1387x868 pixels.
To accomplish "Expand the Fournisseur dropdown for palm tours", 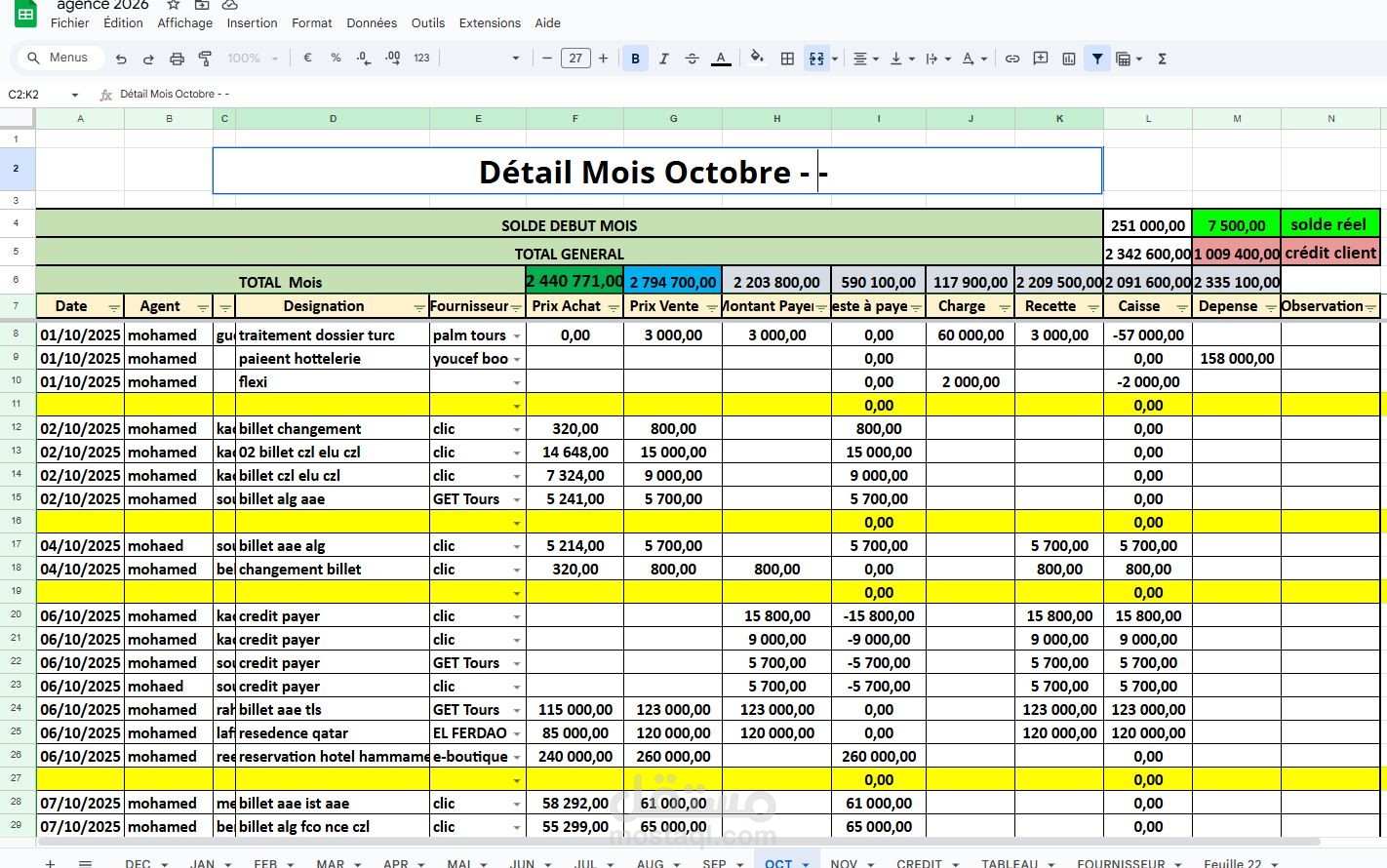I will tap(517, 335).
